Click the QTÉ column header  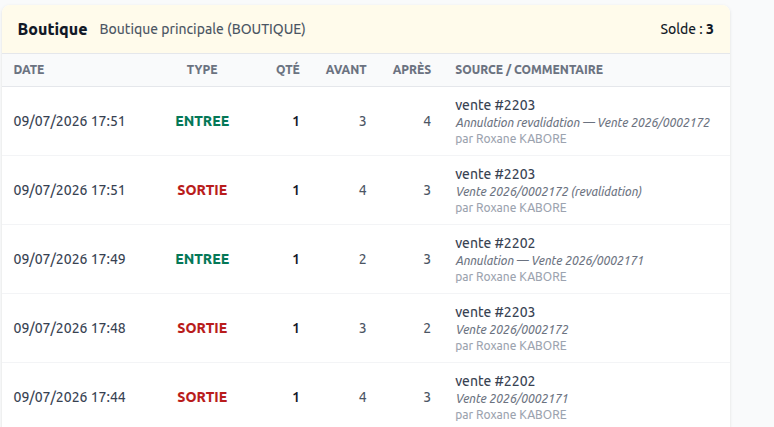click(x=288, y=70)
